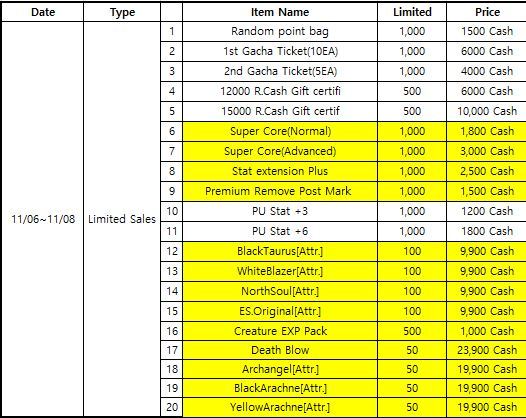Click the Super Core(Advanced) item cell
Viewport: 526px width, 418px height.
280,151
